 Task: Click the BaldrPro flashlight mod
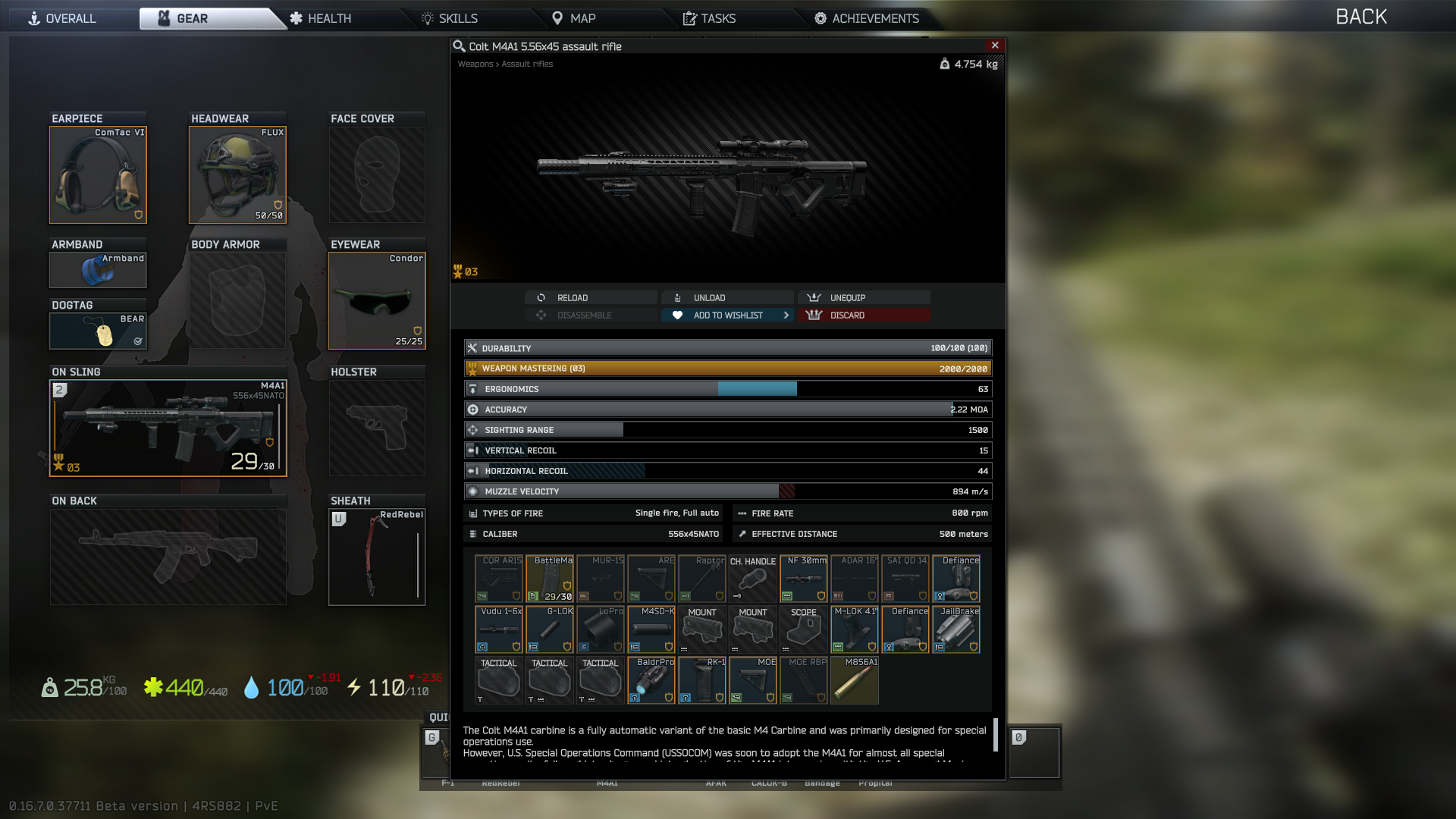tap(651, 680)
